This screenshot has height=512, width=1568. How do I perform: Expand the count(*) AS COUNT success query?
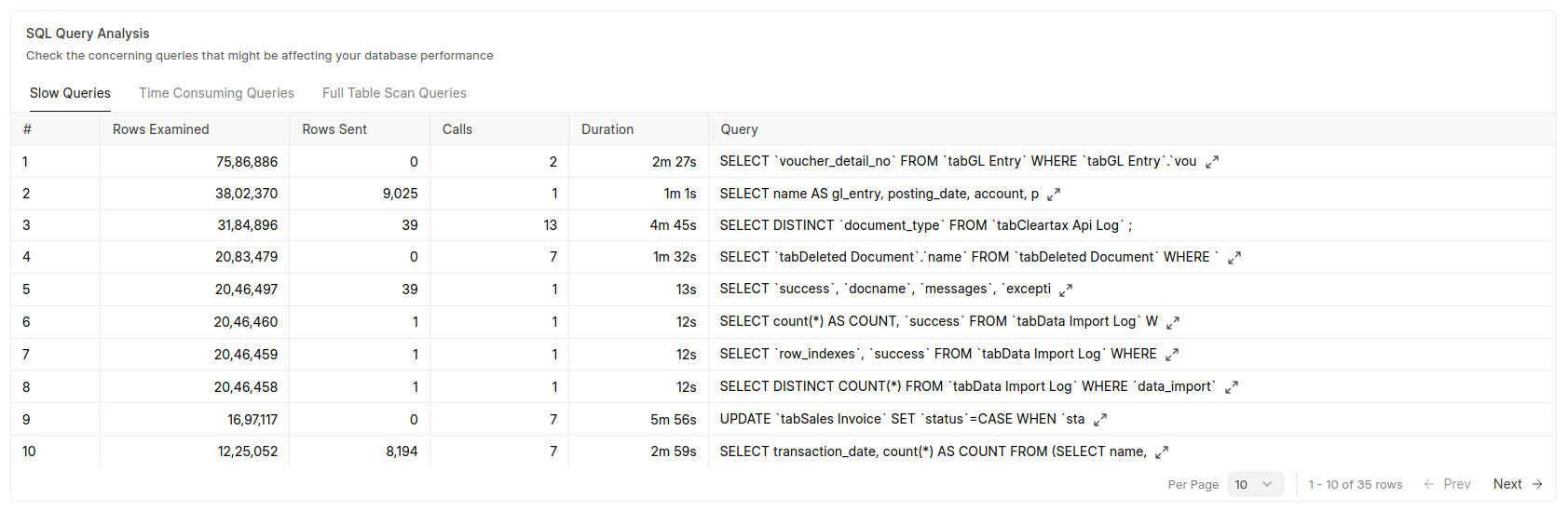1173,322
